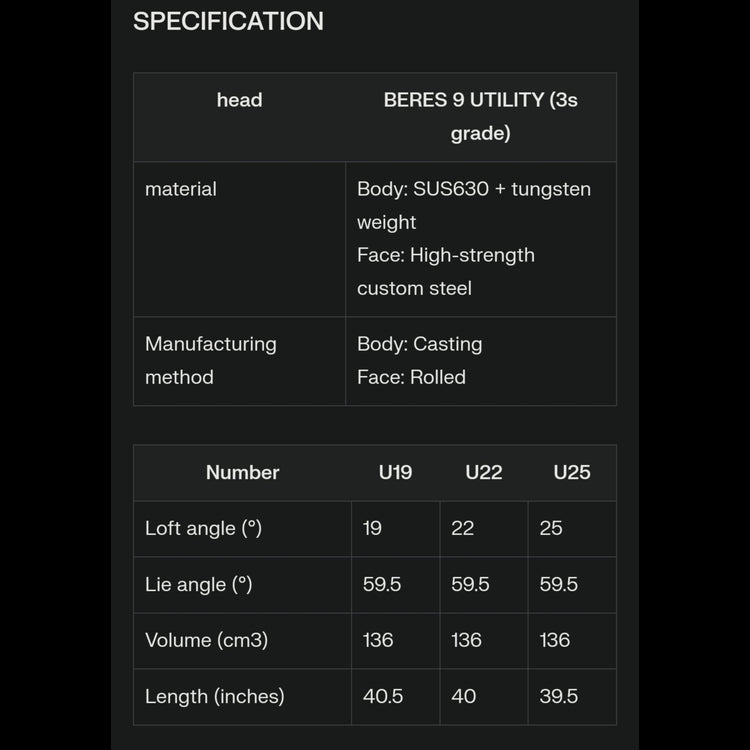This screenshot has width=750, height=750.
Task: Click the U19 column header
Action: 395,472
